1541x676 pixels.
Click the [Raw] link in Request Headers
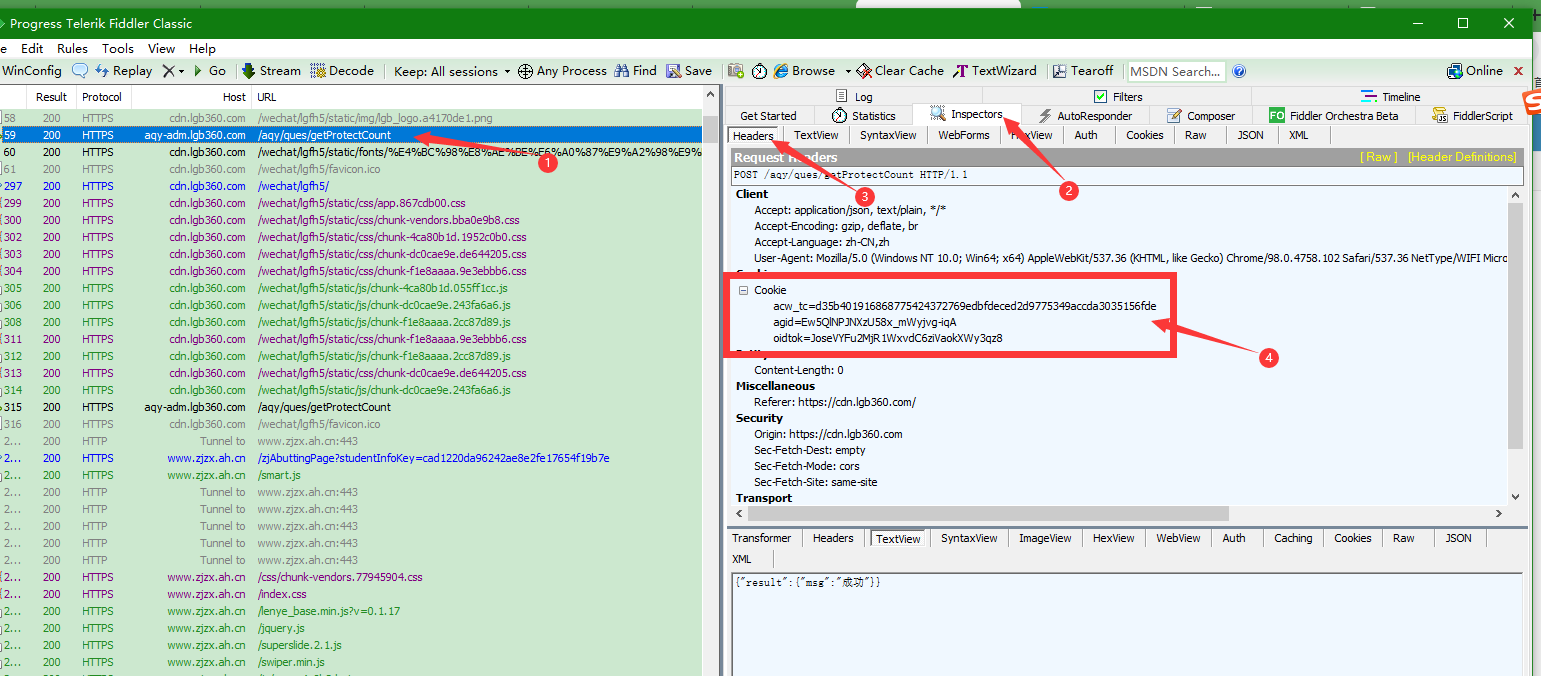click(x=1378, y=157)
